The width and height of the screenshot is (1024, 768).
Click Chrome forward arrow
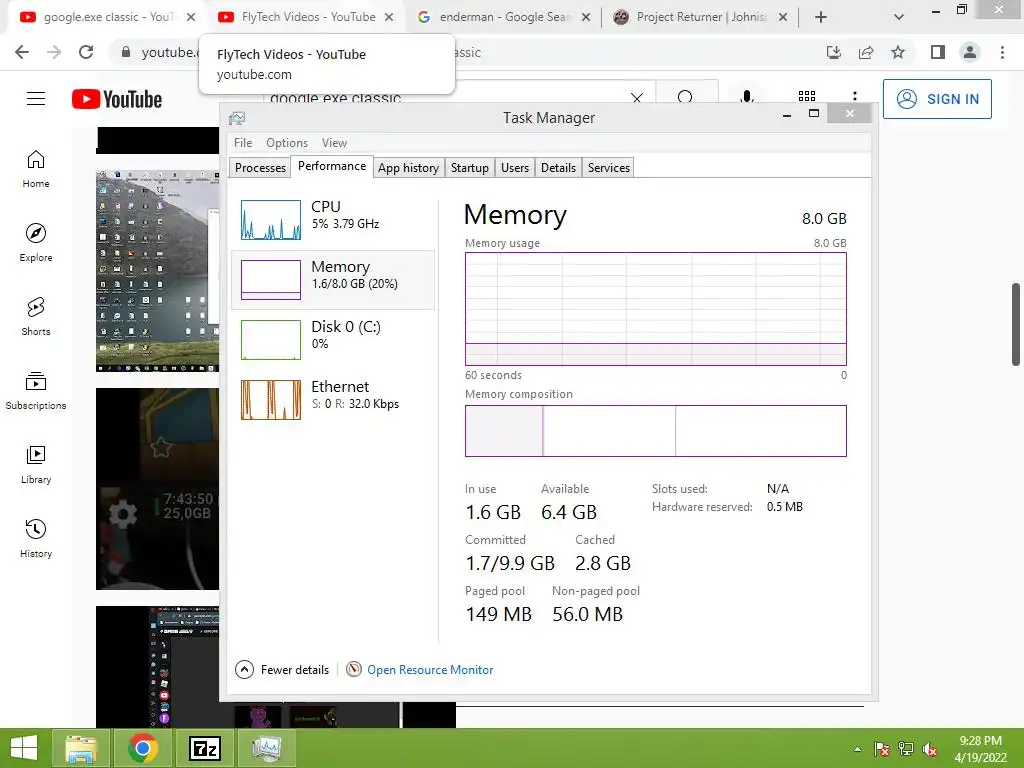pos(54,52)
